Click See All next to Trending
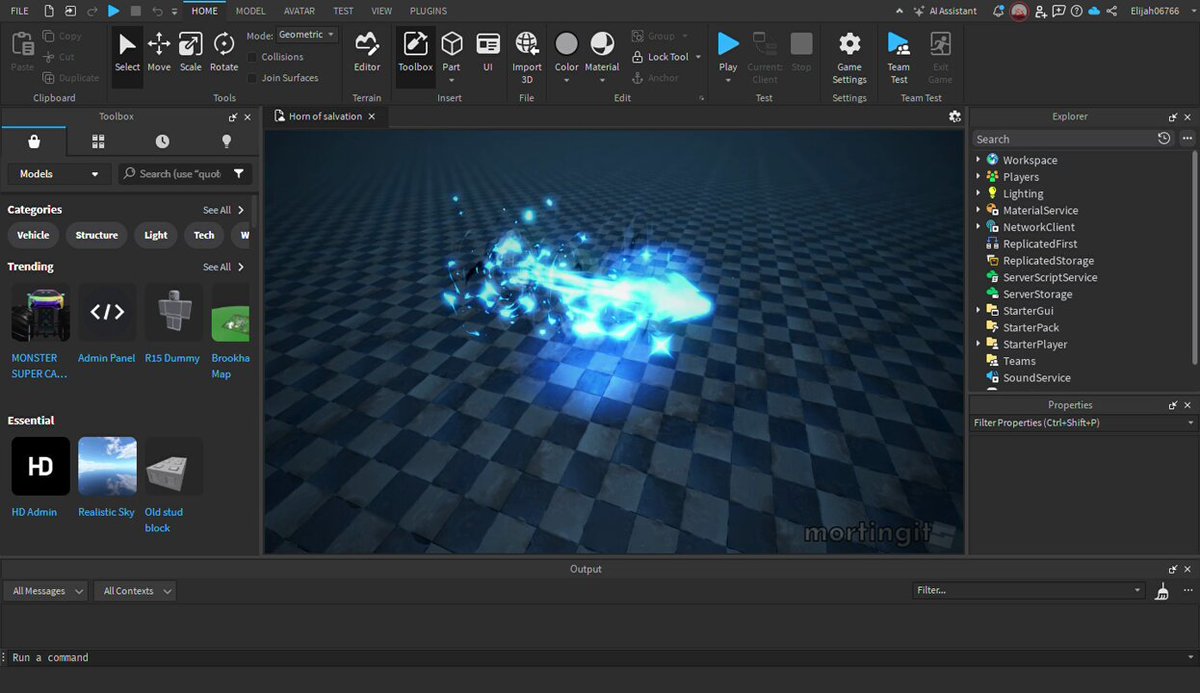This screenshot has width=1200, height=693. [224, 267]
